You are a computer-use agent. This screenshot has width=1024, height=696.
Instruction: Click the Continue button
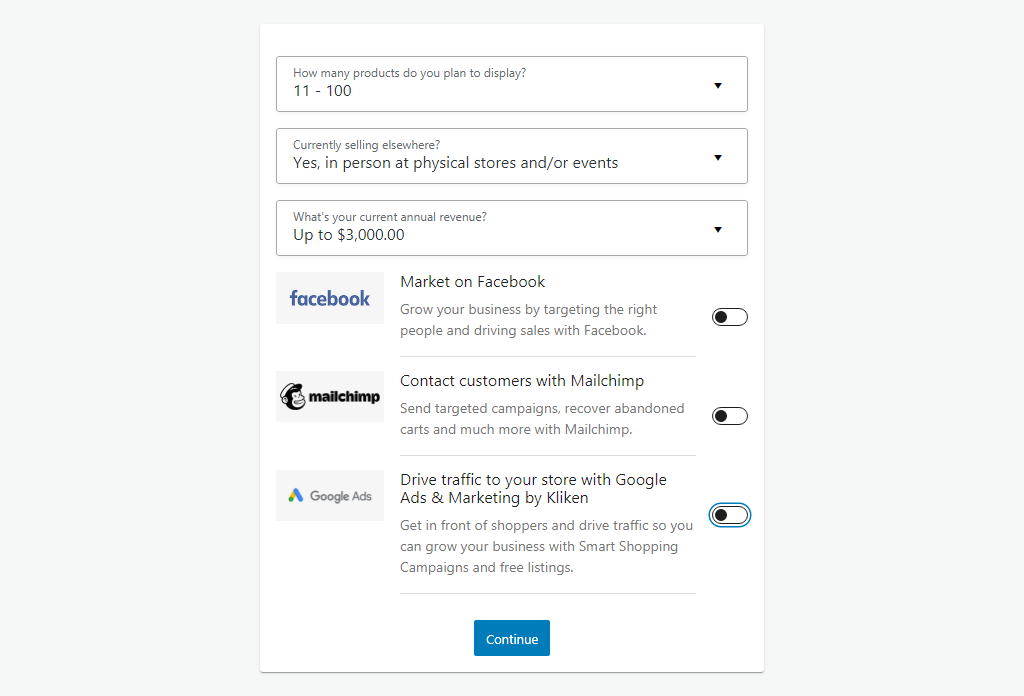(512, 638)
